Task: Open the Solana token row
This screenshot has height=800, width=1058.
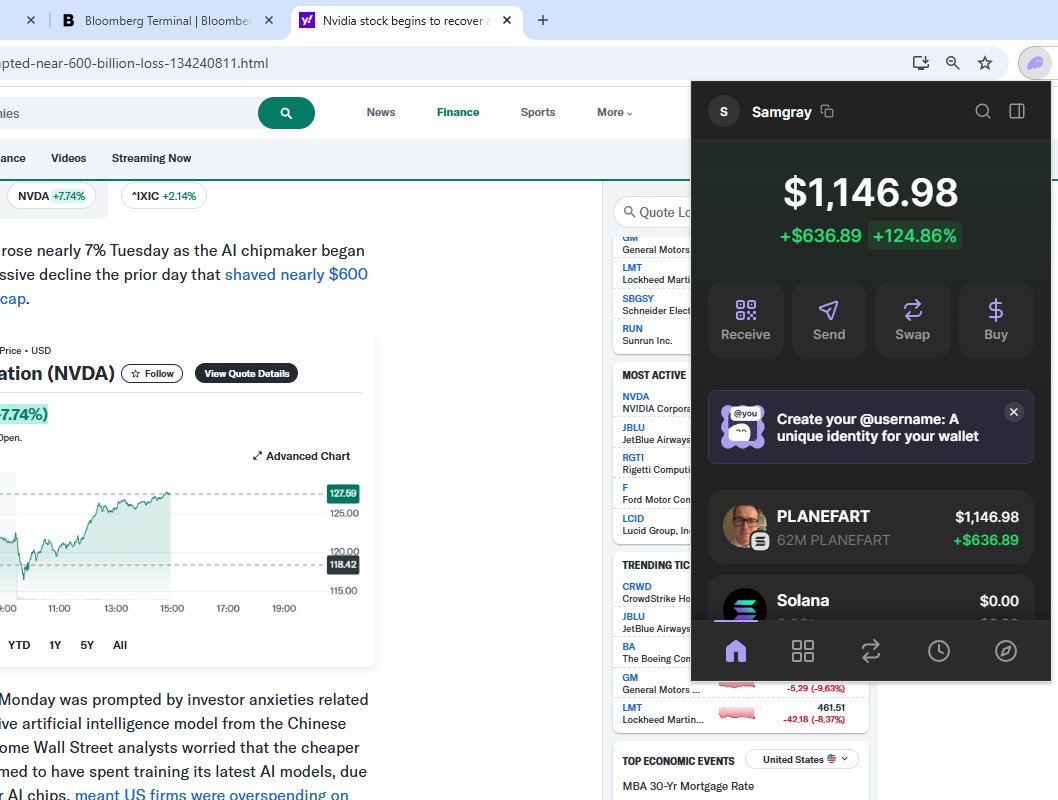Action: click(x=870, y=599)
